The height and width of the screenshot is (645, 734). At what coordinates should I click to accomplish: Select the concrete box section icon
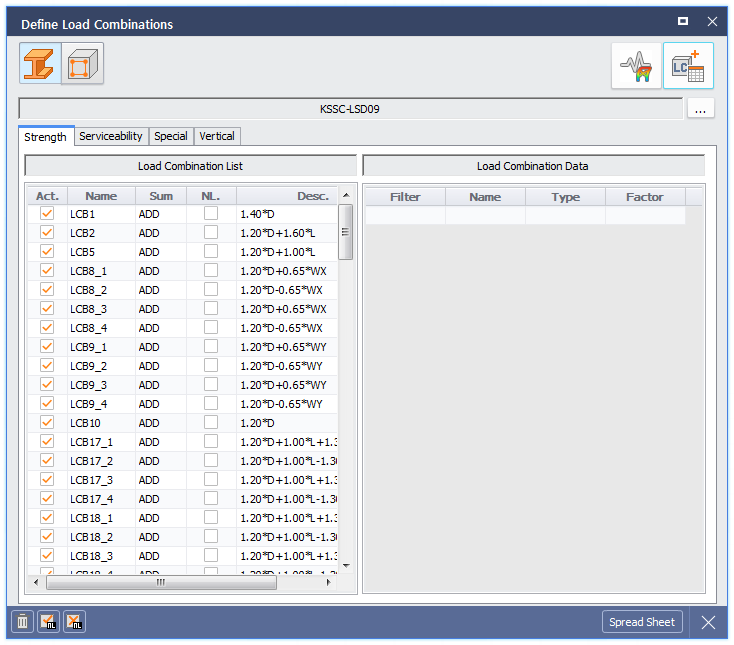[x=82, y=64]
